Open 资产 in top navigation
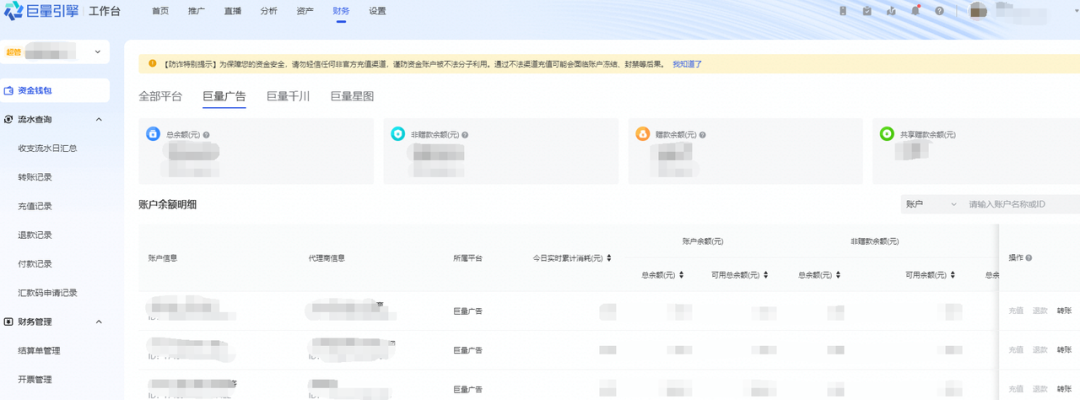The height and width of the screenshot is (400, 1080). [x=304, y=11]
